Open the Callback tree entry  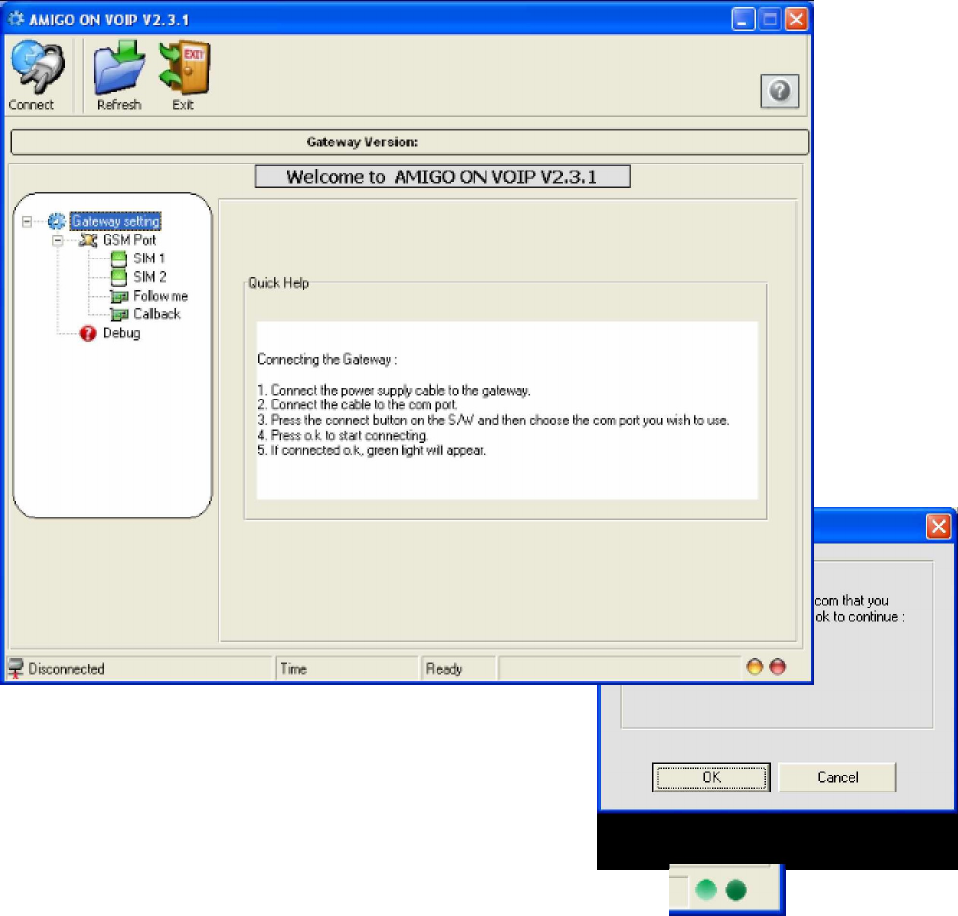tap(156, 314)
